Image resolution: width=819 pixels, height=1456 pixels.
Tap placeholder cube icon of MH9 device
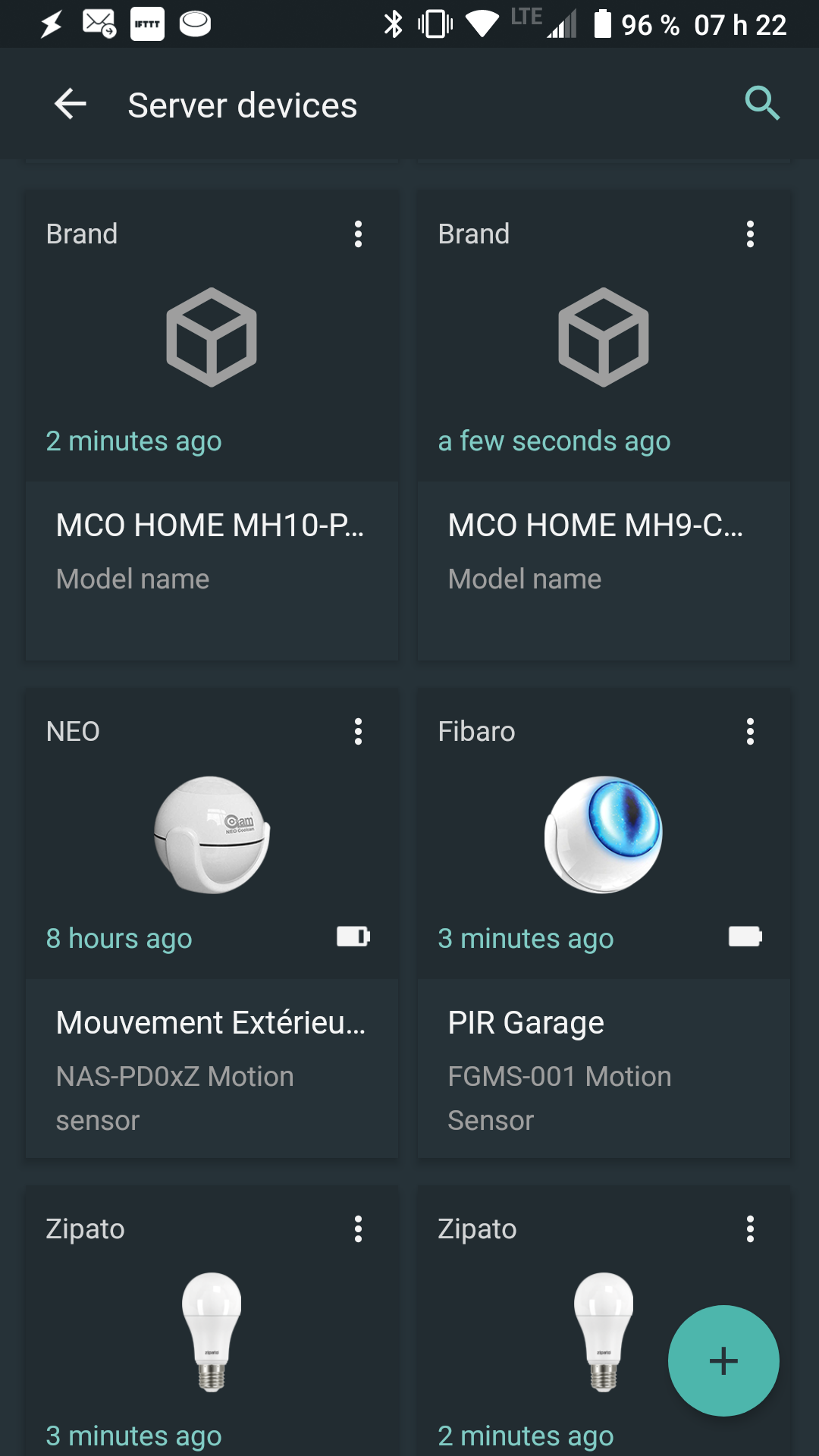[604, 337]
